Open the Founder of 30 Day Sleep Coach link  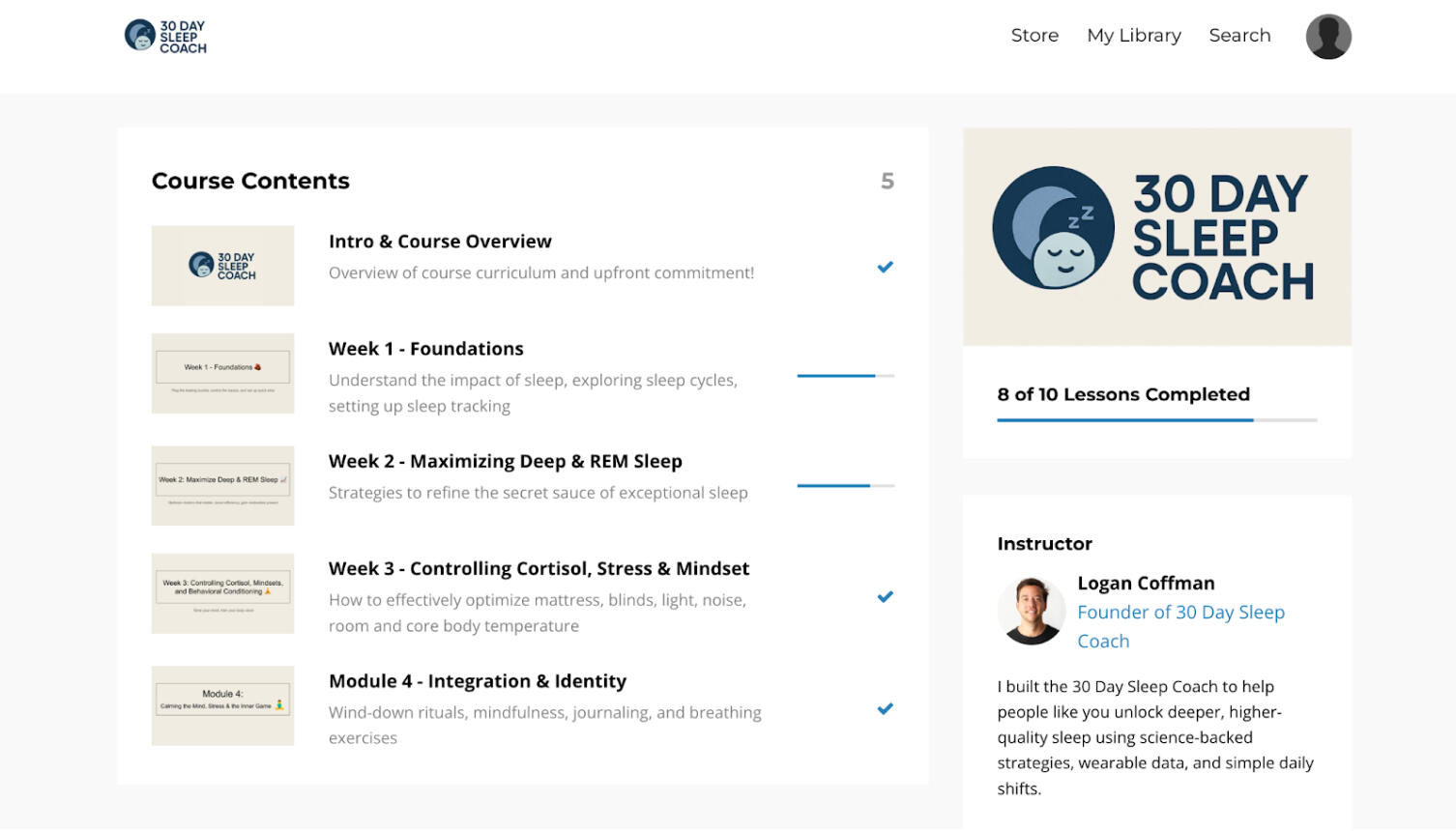tap(1179, 626)
